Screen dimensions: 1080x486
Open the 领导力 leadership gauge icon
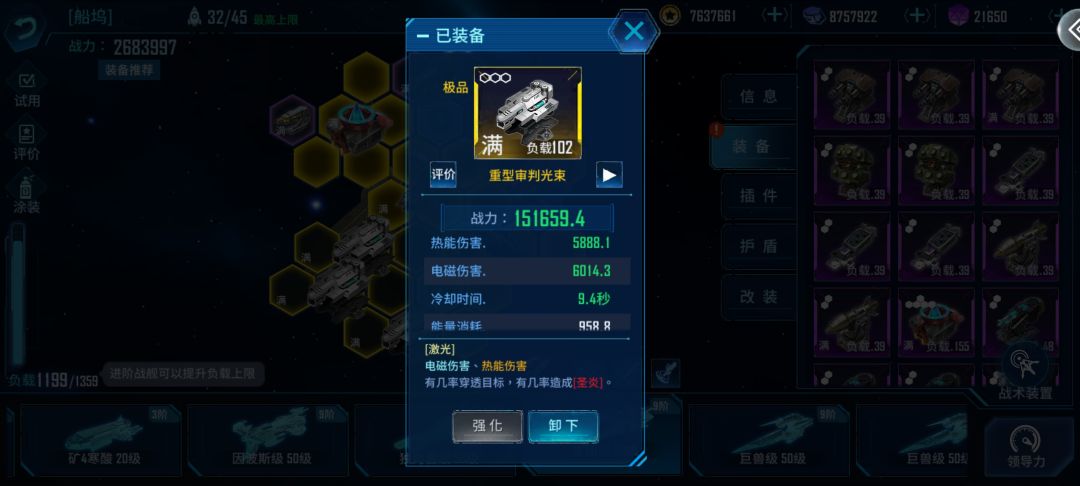tap(1026, 448)
